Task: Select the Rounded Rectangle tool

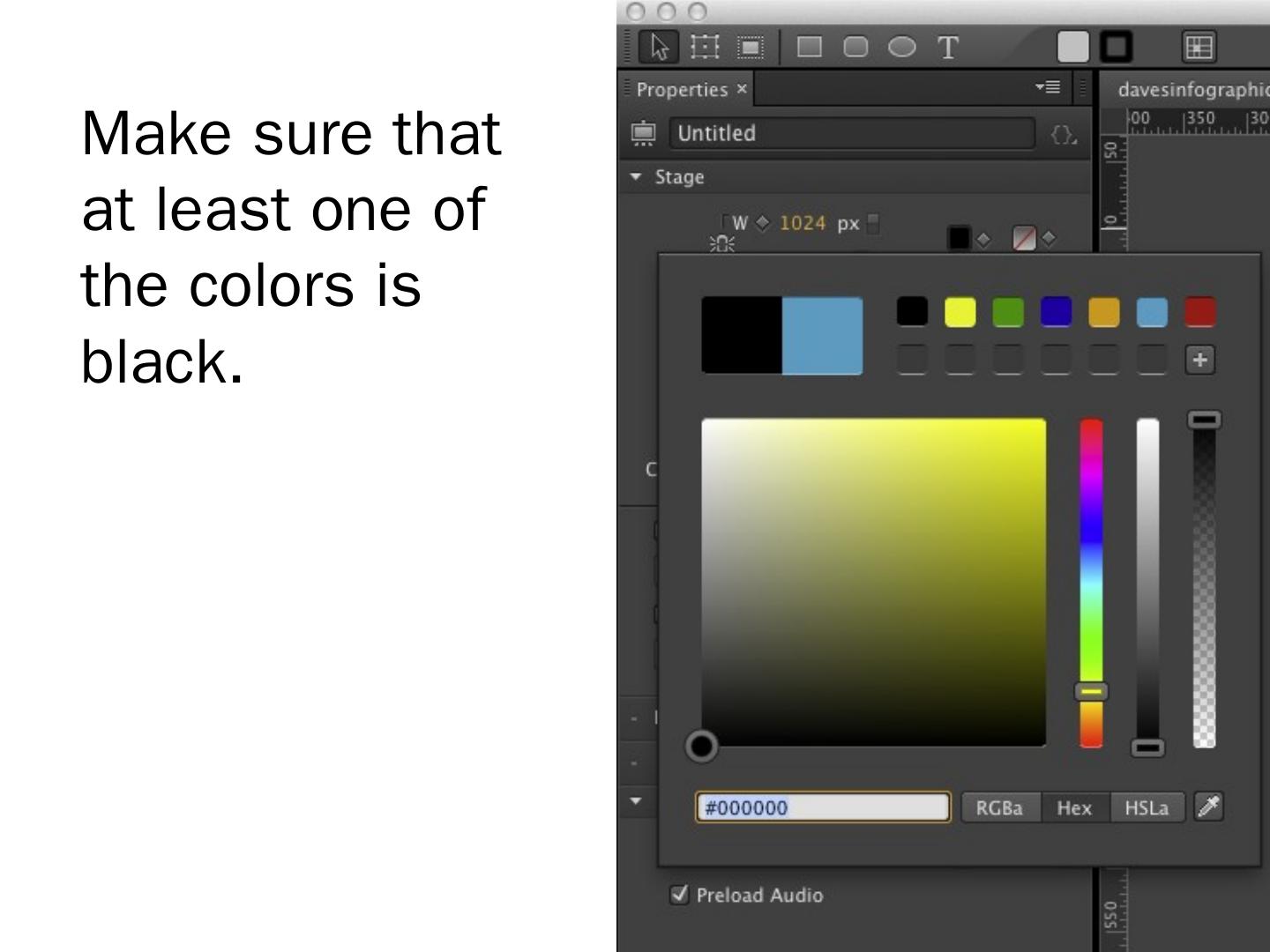Action: coord(855,47)
